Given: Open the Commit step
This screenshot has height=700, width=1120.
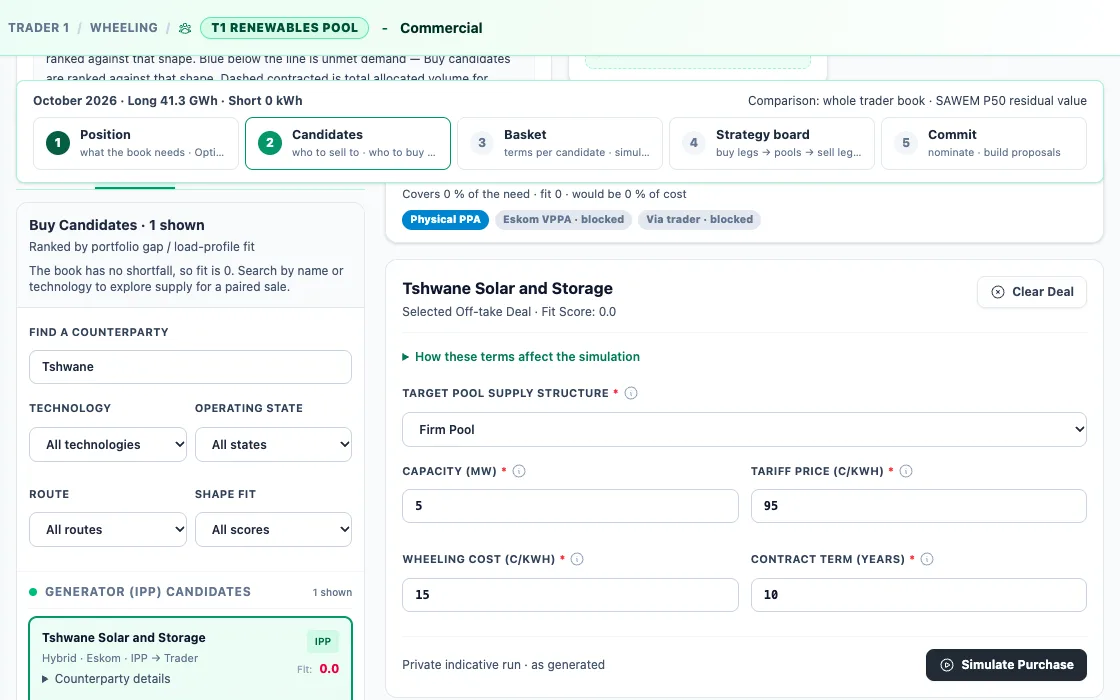Looking at the screenshot, I should pyautogui.click(x=984, y=143).
